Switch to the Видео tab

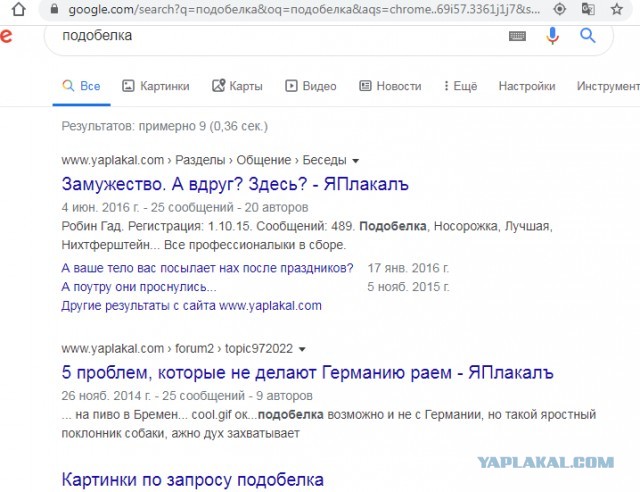(311, 86)
